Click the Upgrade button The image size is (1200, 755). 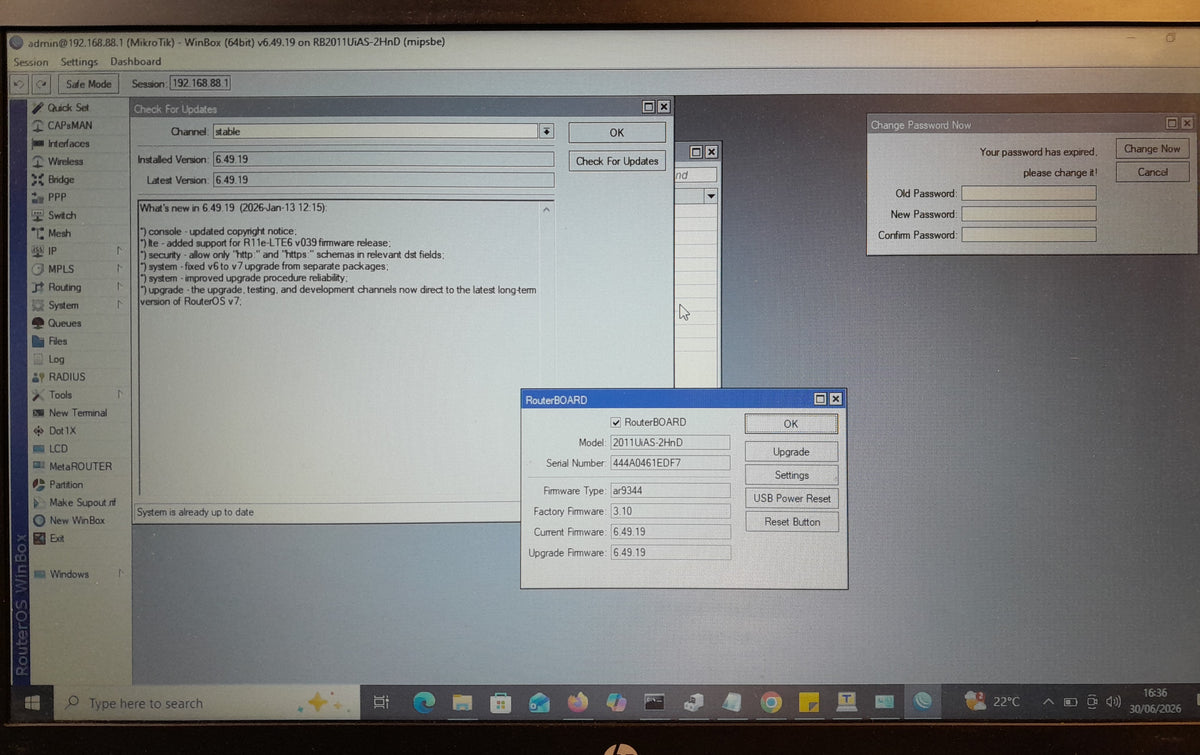pyautogui.click(x=791, y=452)
